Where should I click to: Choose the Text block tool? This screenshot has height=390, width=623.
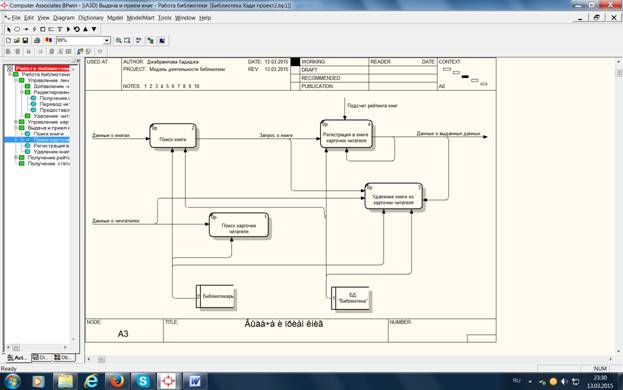[x=60, y=29]
